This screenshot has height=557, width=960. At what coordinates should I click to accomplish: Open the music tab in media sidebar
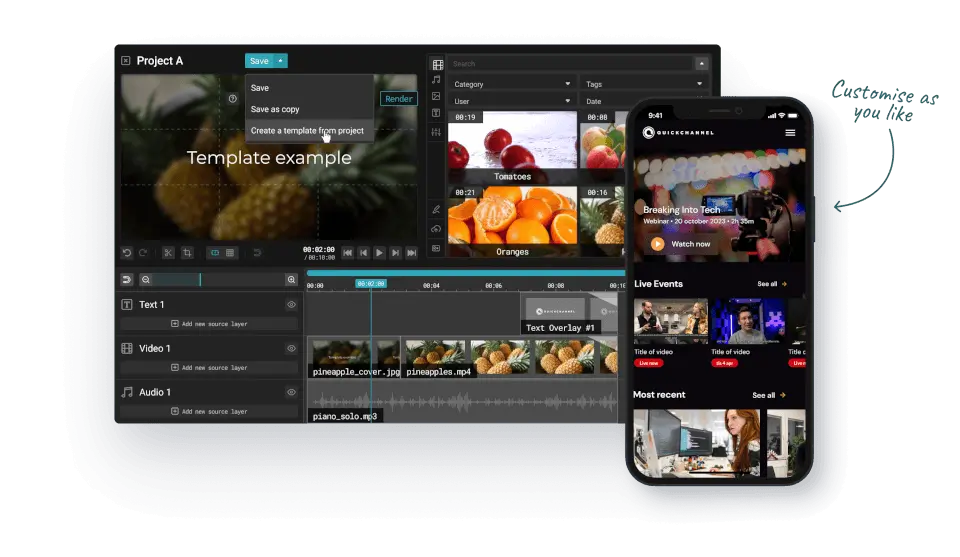pos(436,80)
